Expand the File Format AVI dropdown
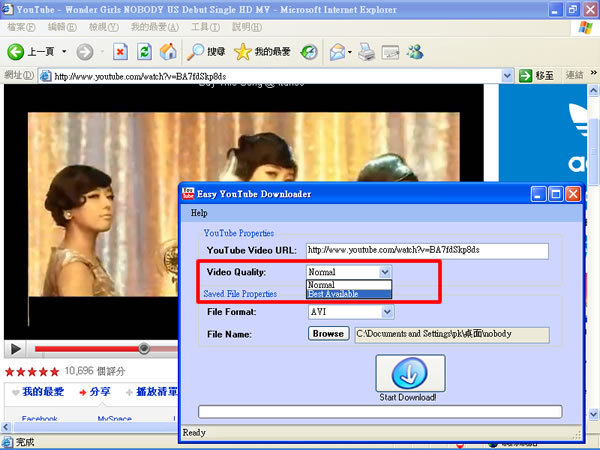Image resolution: width=600 pixels, height=450 pixels. (387, 312)
